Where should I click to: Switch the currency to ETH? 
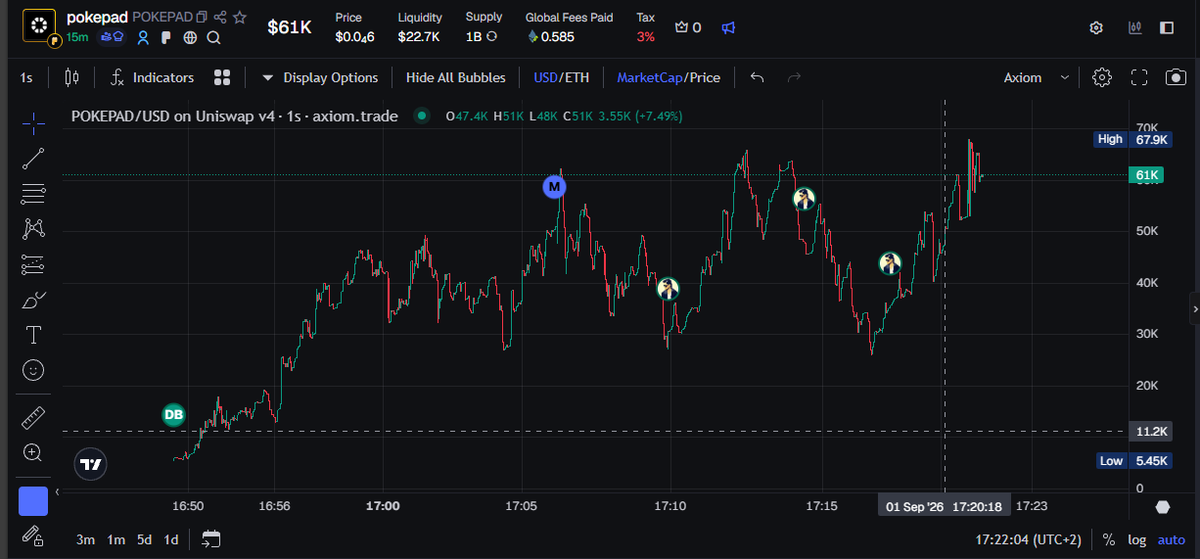pos(577,77)
